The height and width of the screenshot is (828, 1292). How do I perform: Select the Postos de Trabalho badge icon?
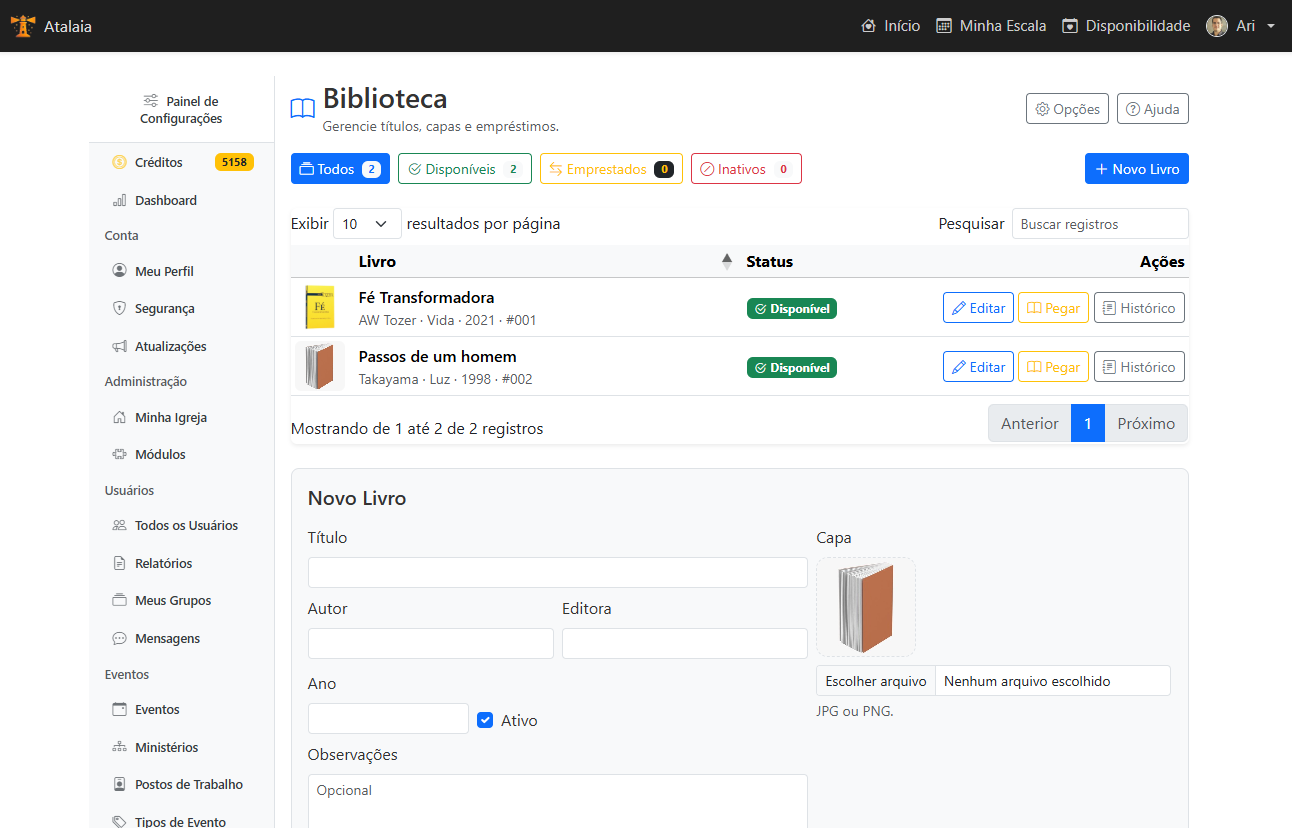120,784
